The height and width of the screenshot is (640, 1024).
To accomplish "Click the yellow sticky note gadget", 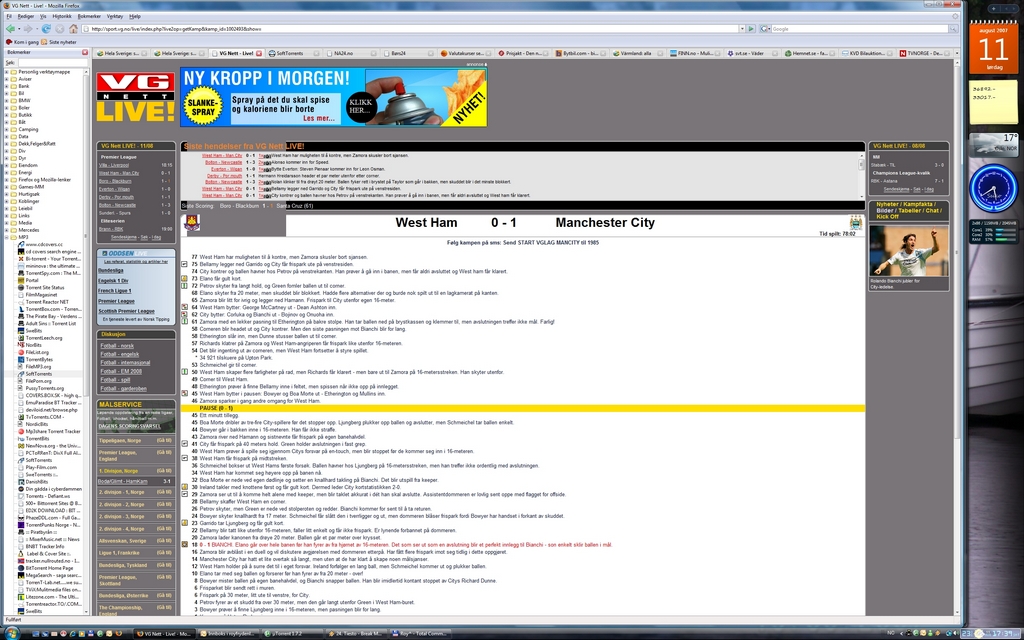I will tap(993, 103).
